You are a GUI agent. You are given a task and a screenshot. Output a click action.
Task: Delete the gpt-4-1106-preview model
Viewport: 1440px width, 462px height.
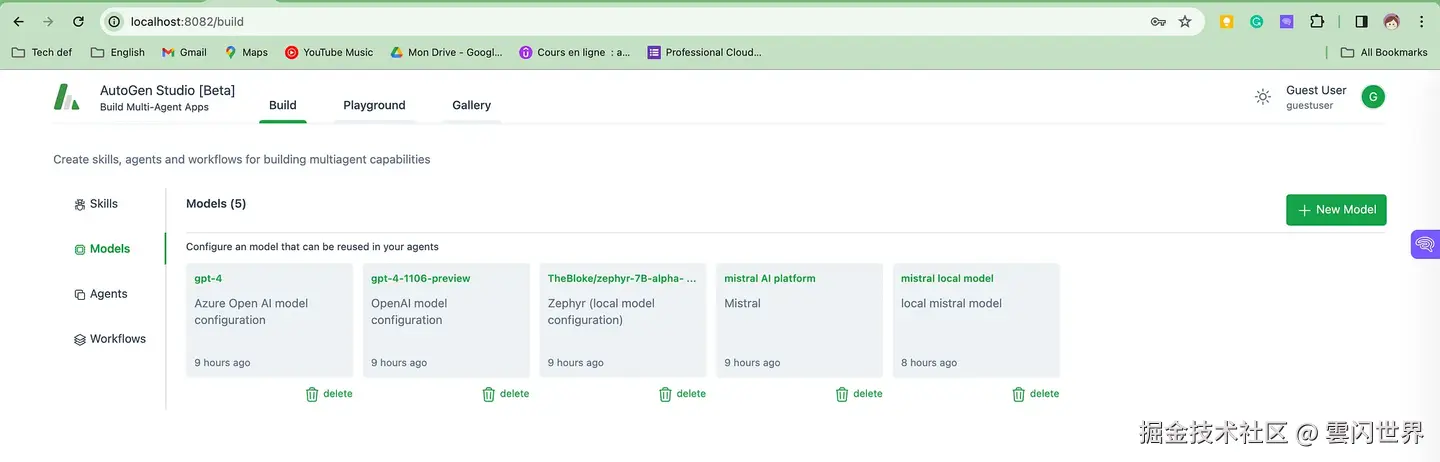click(505, 394)
